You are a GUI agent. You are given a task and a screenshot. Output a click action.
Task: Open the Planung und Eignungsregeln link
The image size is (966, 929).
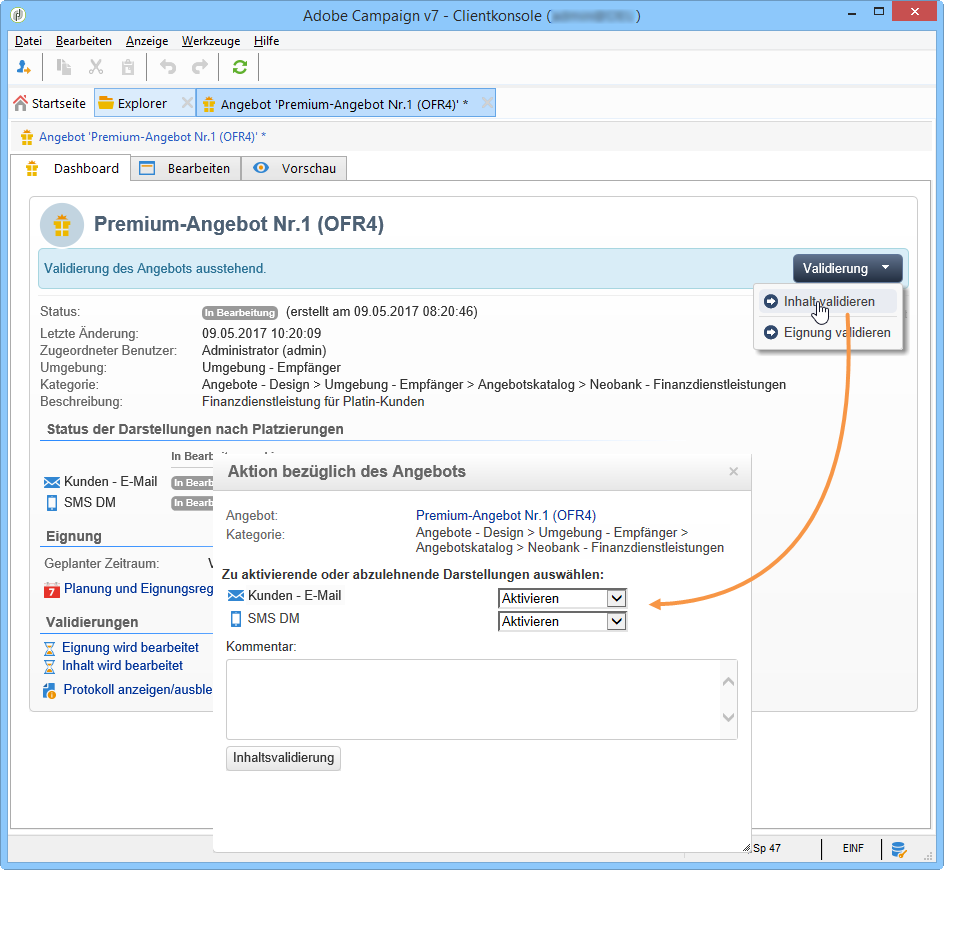[139, 588]
